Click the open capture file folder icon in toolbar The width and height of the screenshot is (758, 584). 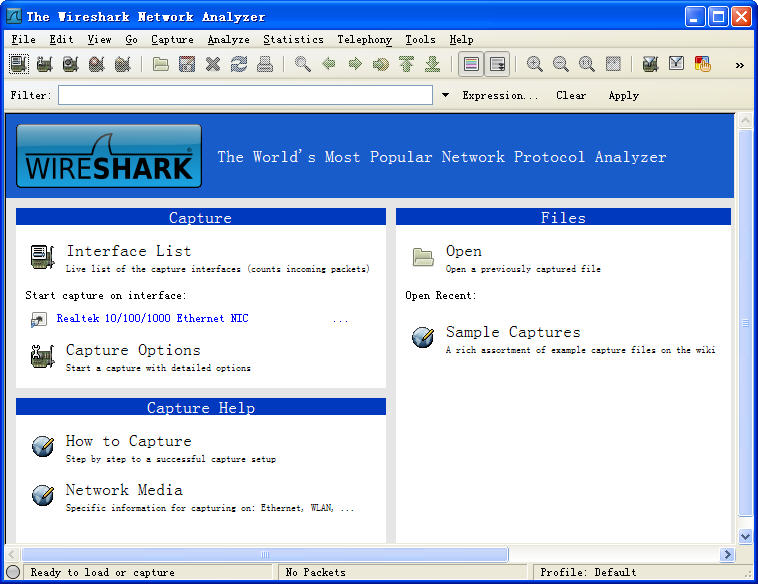[x=161, y=65]
